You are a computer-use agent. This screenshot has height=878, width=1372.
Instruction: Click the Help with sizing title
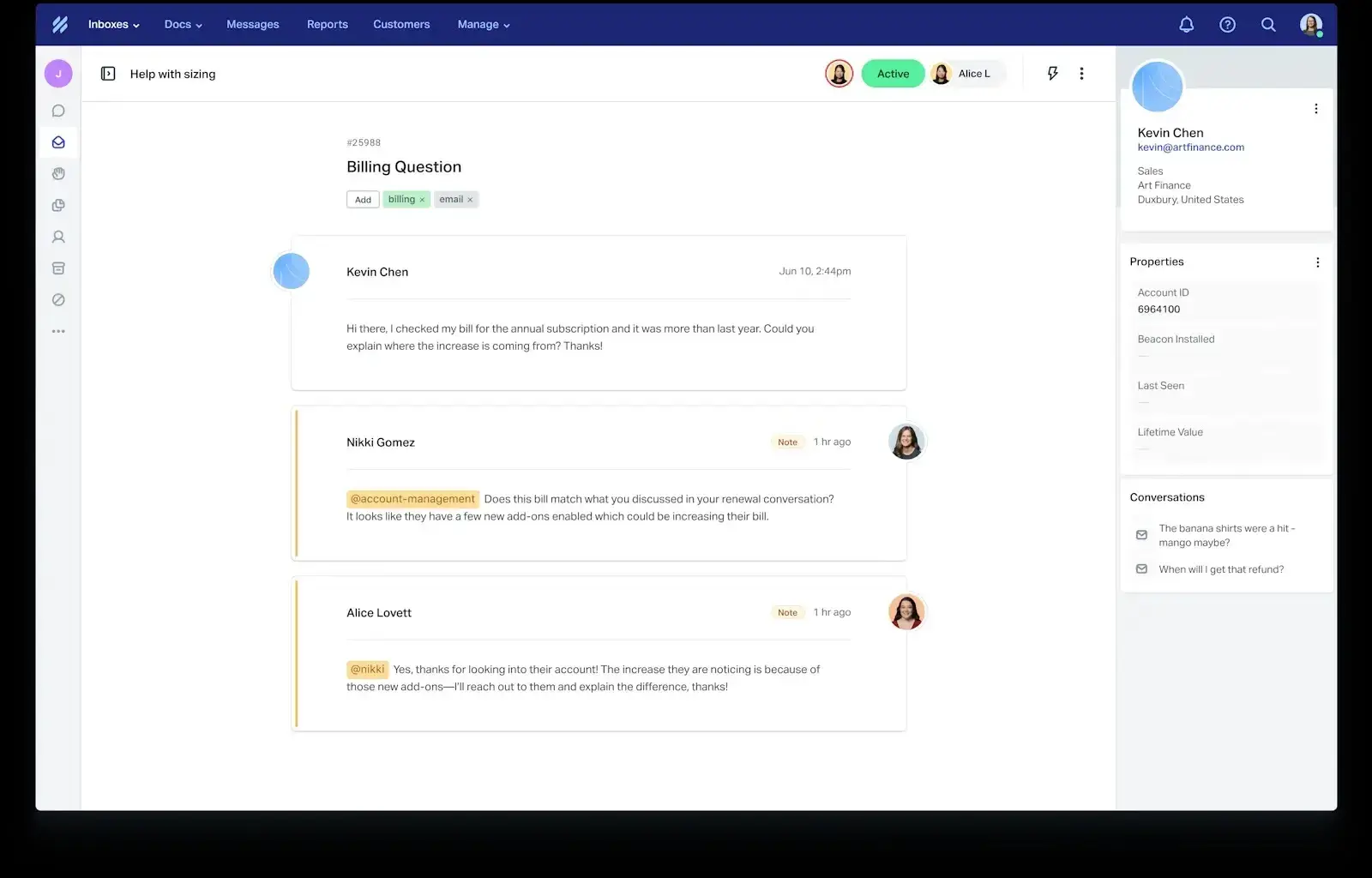coord(172,75)
